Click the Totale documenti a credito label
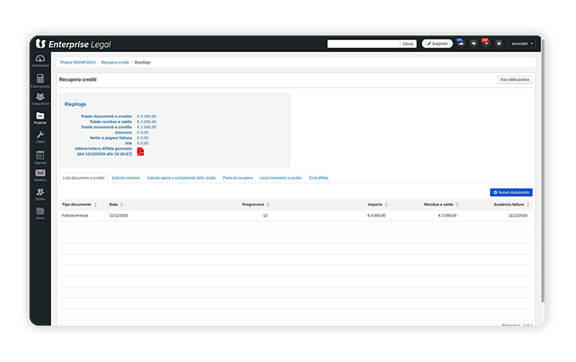 point(106,116)
